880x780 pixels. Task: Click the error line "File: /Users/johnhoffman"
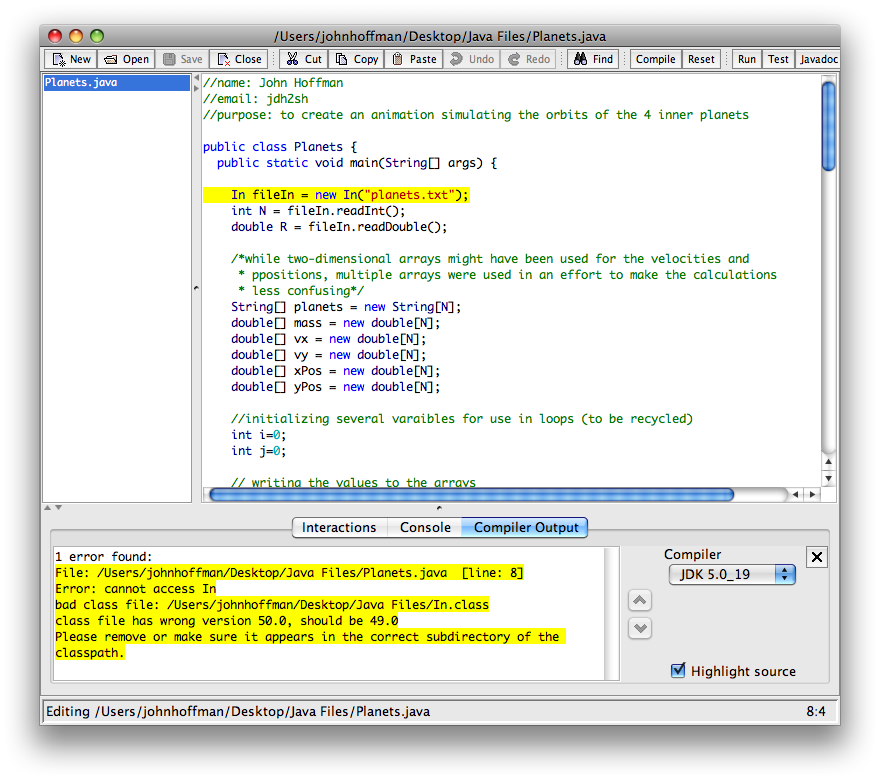tap(289, 573)
